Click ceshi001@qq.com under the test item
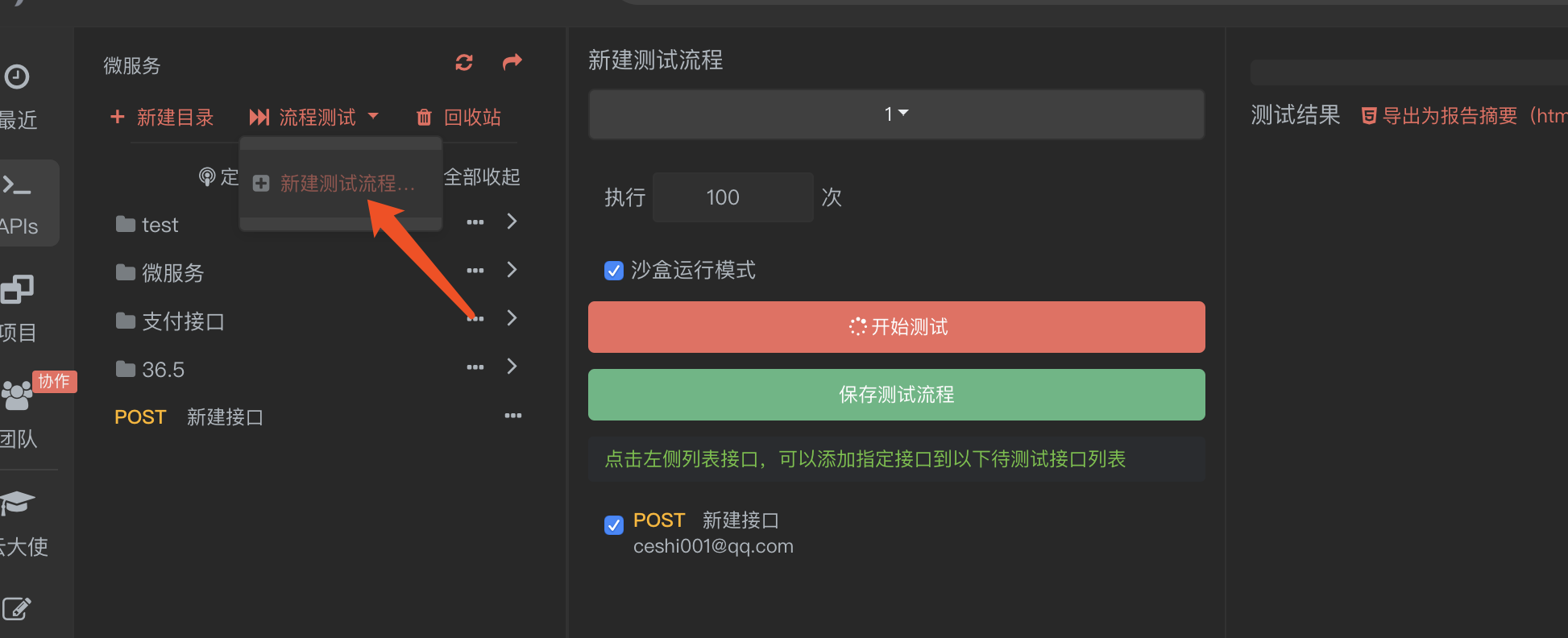Viewport: 1568px width, 638px height. 713,546
